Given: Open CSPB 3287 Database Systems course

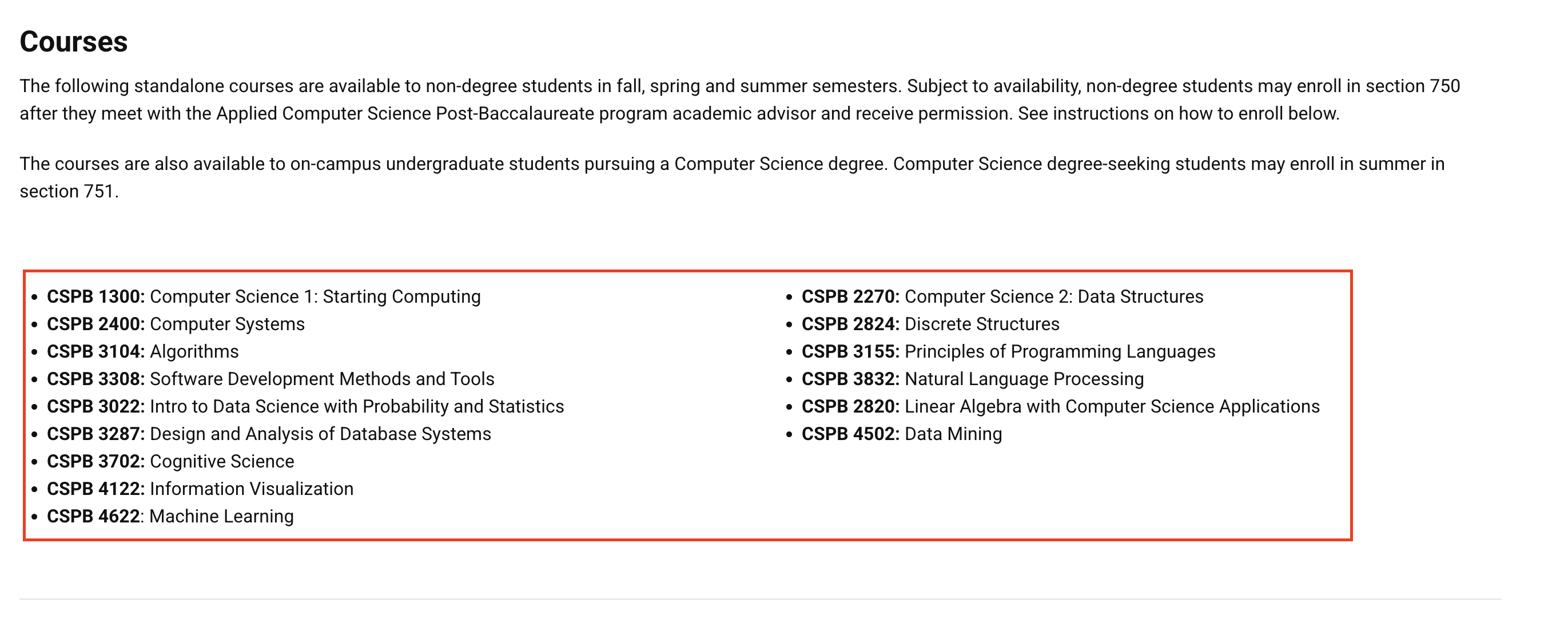Looking at the screenshot, I should coord(268,434).
